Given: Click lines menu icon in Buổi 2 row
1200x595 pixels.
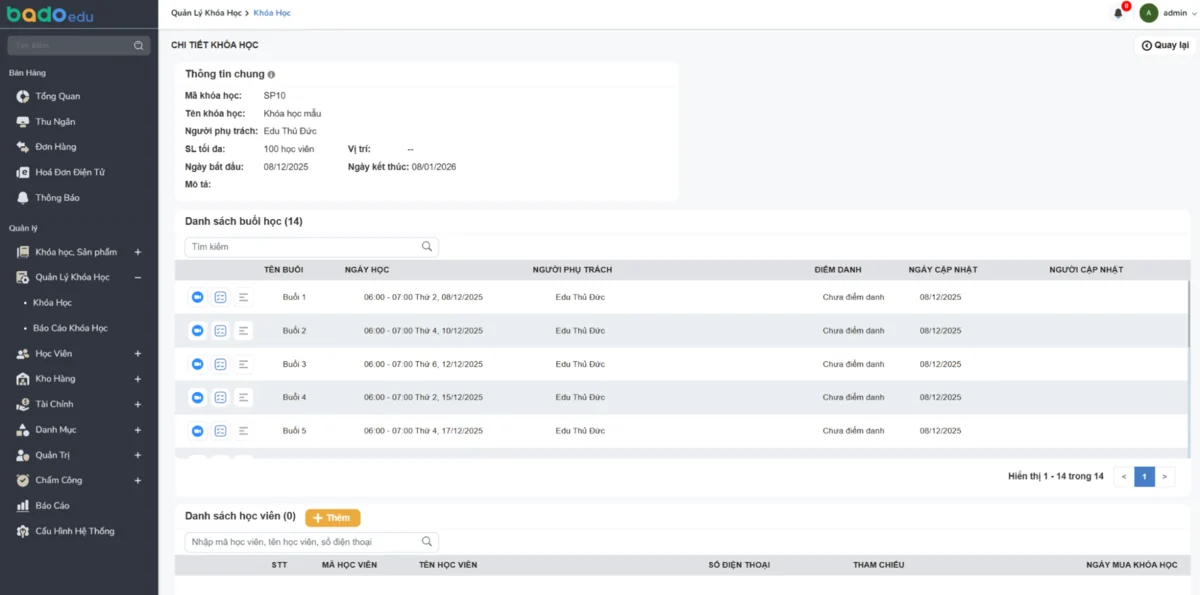Looking at the screenshot, I should [x=243, y=330].
